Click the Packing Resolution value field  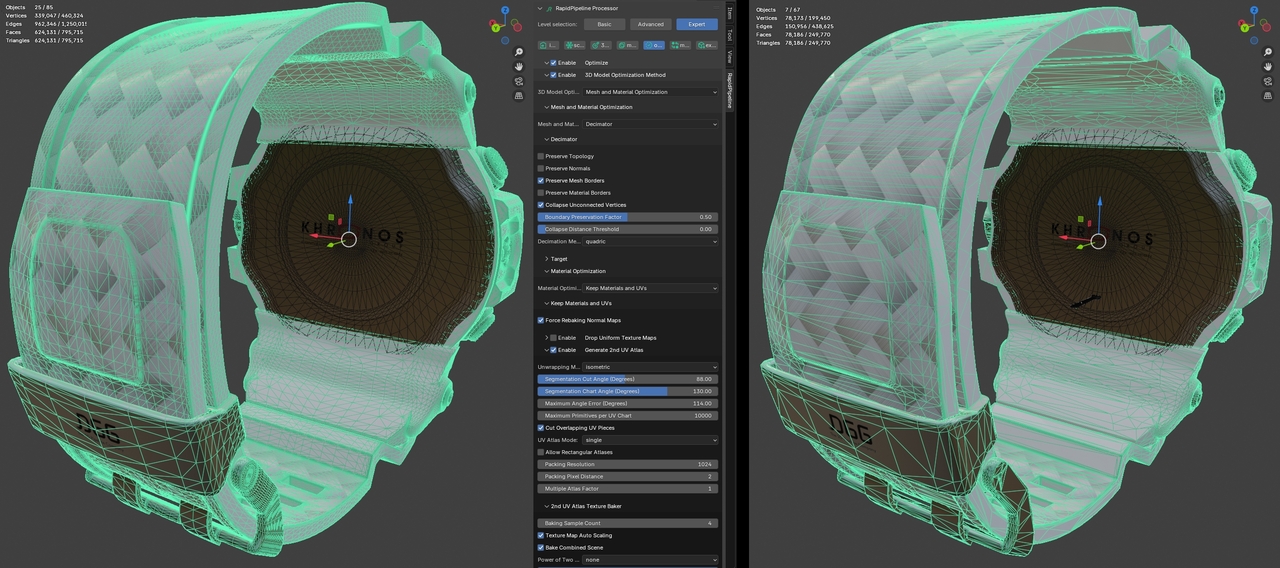pyautogui.click(x=628, y=464)
